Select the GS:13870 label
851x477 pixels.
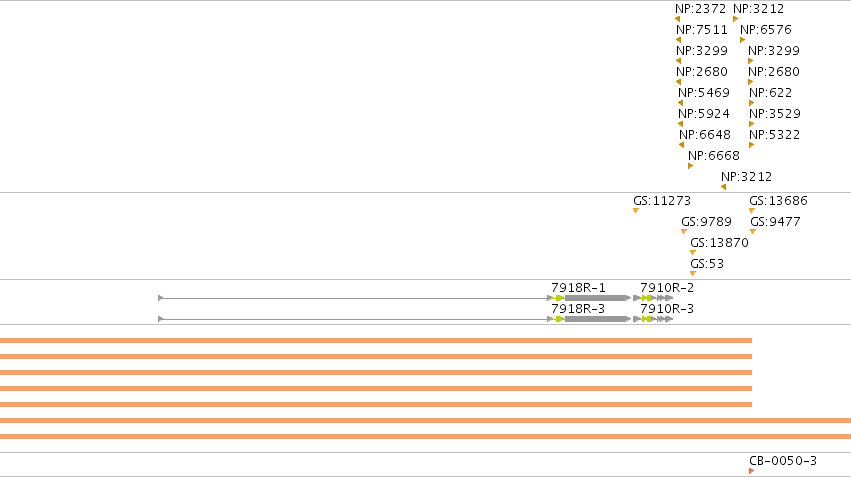[x=719, y=243]
